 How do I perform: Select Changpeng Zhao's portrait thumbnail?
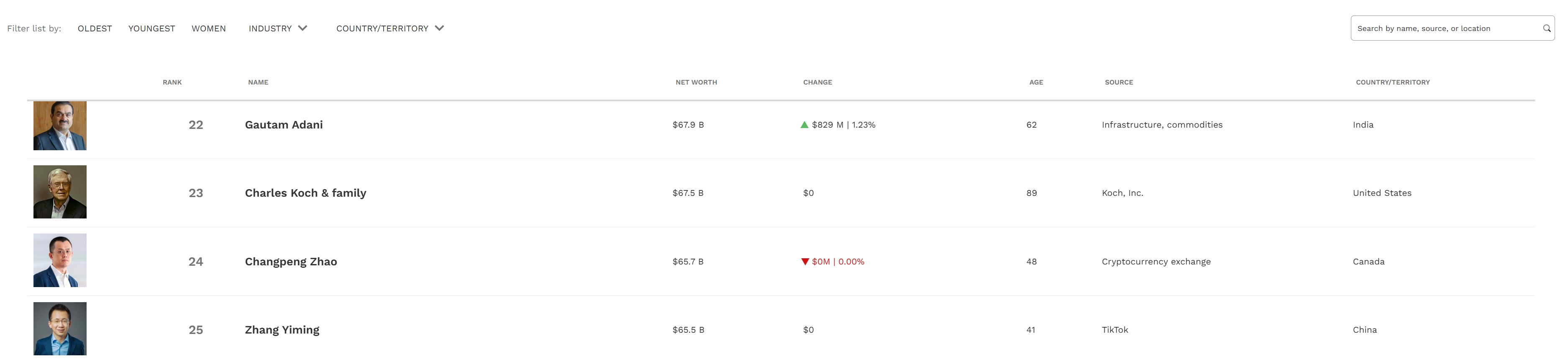tap(60, 260)
